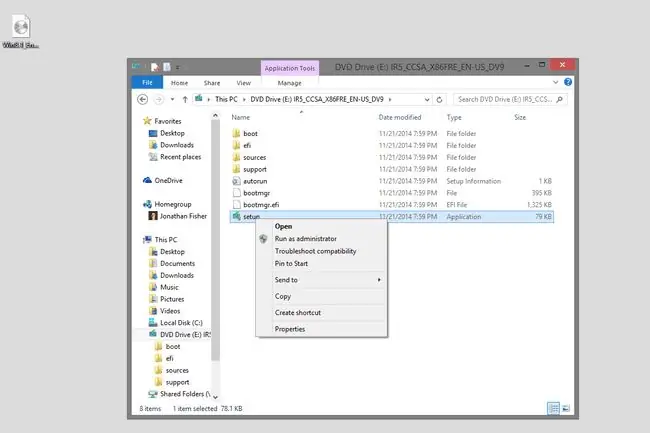Refresh the current folder view
The width and height of the screenshot is (650, 433).
[x=439, y=99]
